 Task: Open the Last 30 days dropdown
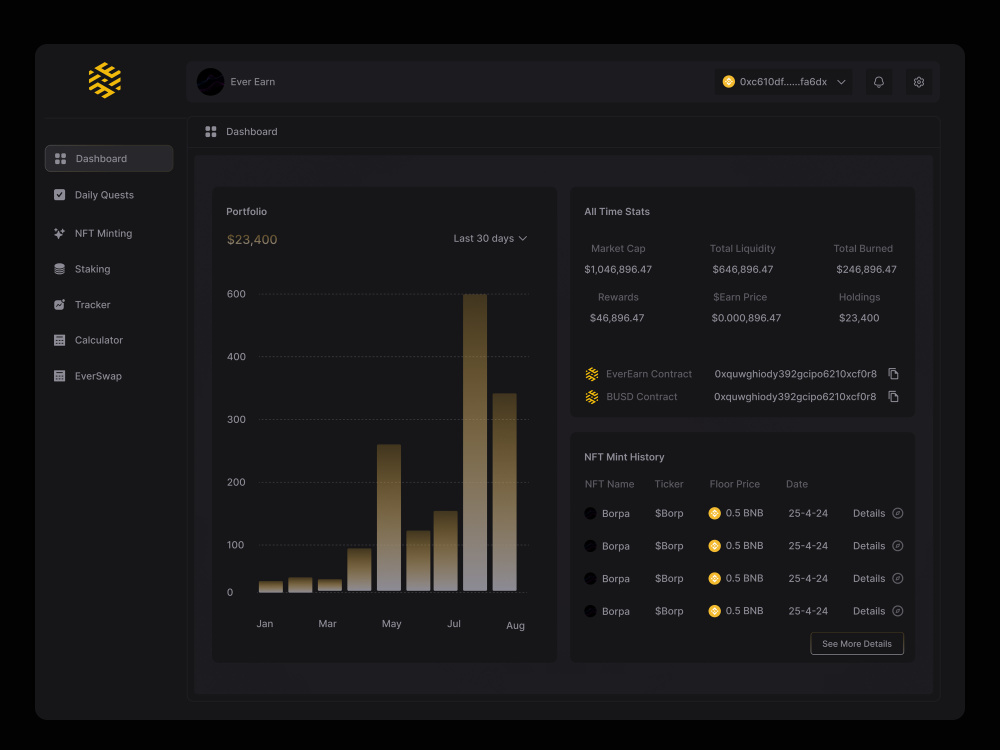click(490, 239)
